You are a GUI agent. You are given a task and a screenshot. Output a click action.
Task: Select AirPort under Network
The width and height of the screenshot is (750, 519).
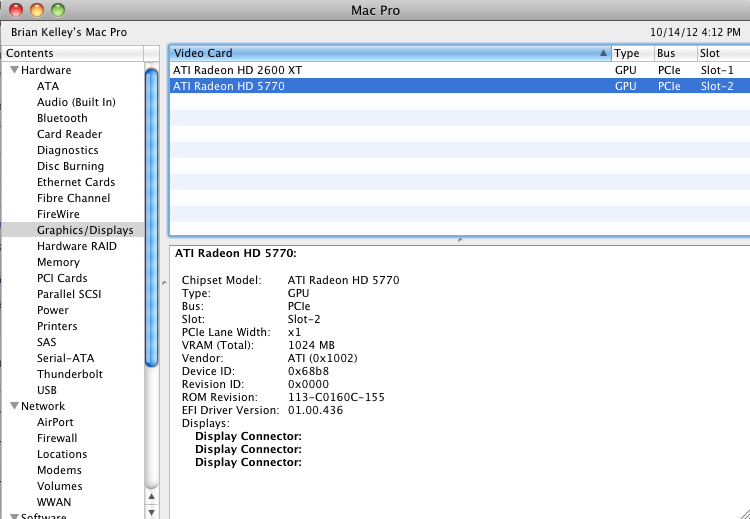[55, 422]
